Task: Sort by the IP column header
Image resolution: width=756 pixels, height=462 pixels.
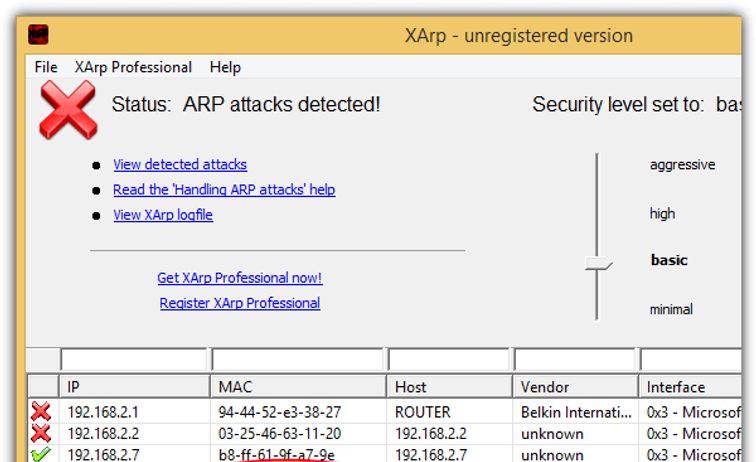Action: (x=133, y=387)
